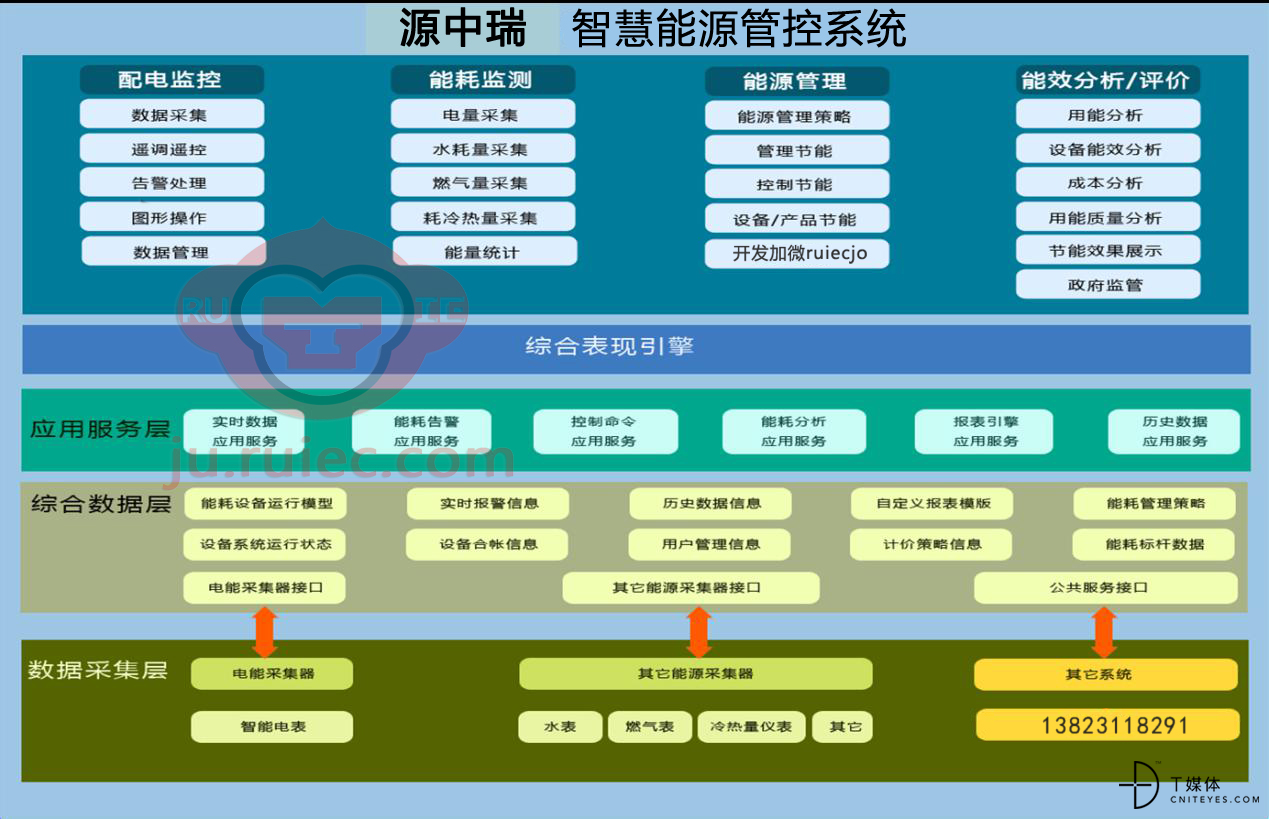This screenshot has height=819, width=1269.
Task: Select the green 电能采集器 box
Action: (x=272, y=674)
